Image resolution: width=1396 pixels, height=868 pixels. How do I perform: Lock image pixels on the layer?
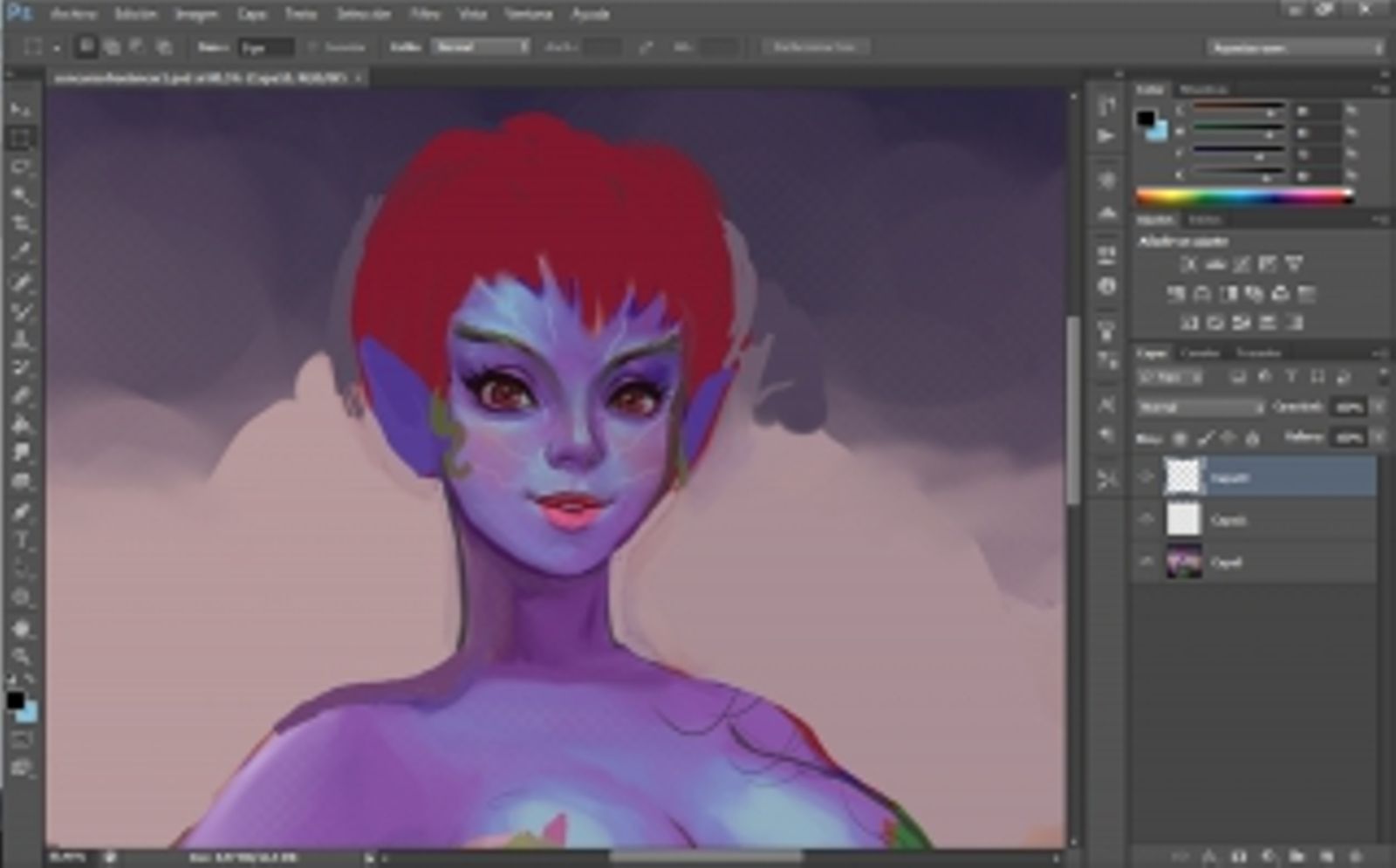pos(1204,439)
